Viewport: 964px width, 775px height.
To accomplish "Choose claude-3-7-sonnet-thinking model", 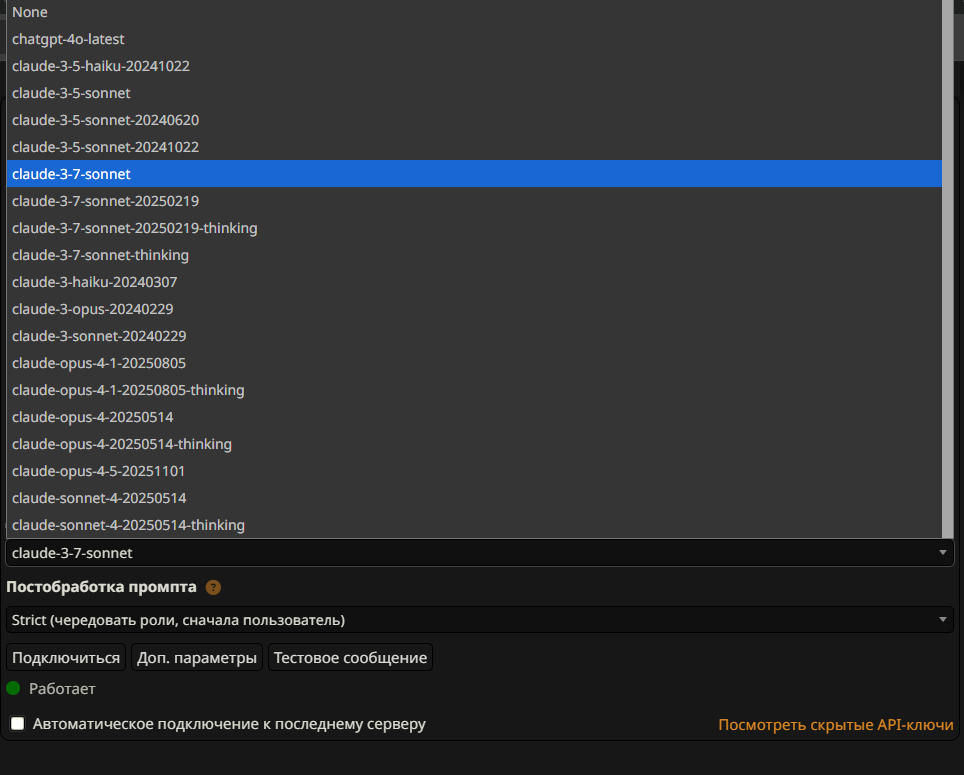I will (x=100, y=255).
